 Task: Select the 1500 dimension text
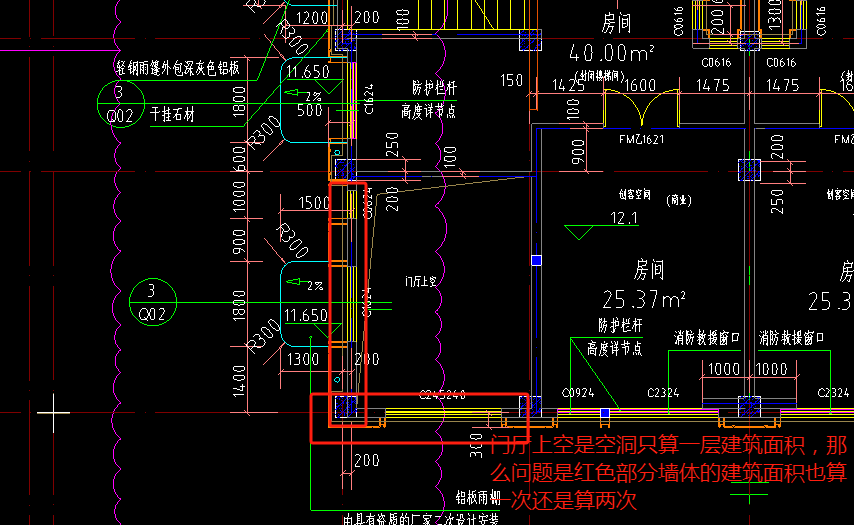(x=314, y=203)
